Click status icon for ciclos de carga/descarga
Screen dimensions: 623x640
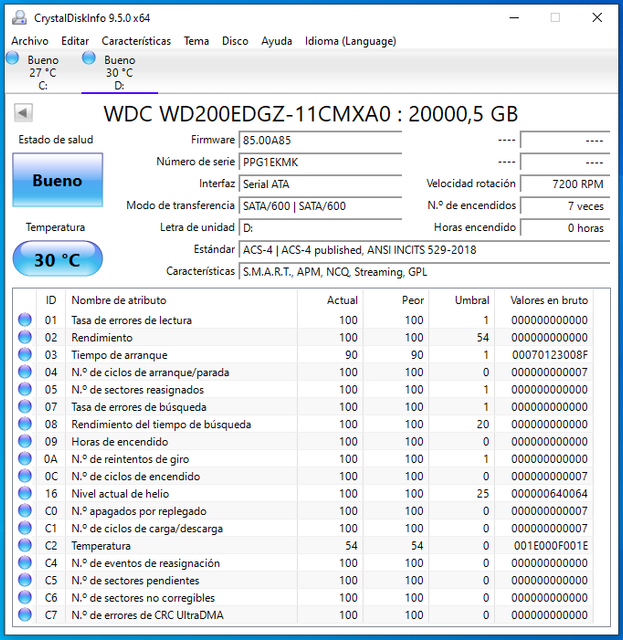click(25, 528)
